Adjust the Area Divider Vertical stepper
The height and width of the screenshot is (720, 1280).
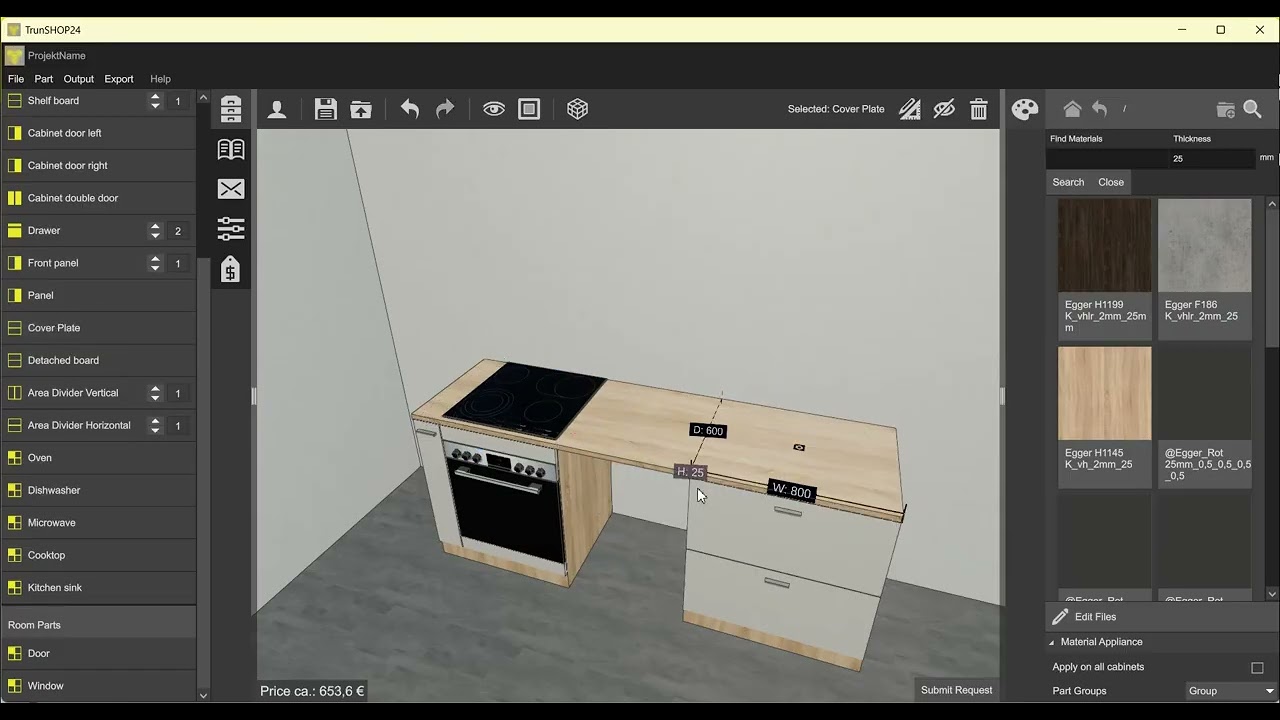[155, 393]
